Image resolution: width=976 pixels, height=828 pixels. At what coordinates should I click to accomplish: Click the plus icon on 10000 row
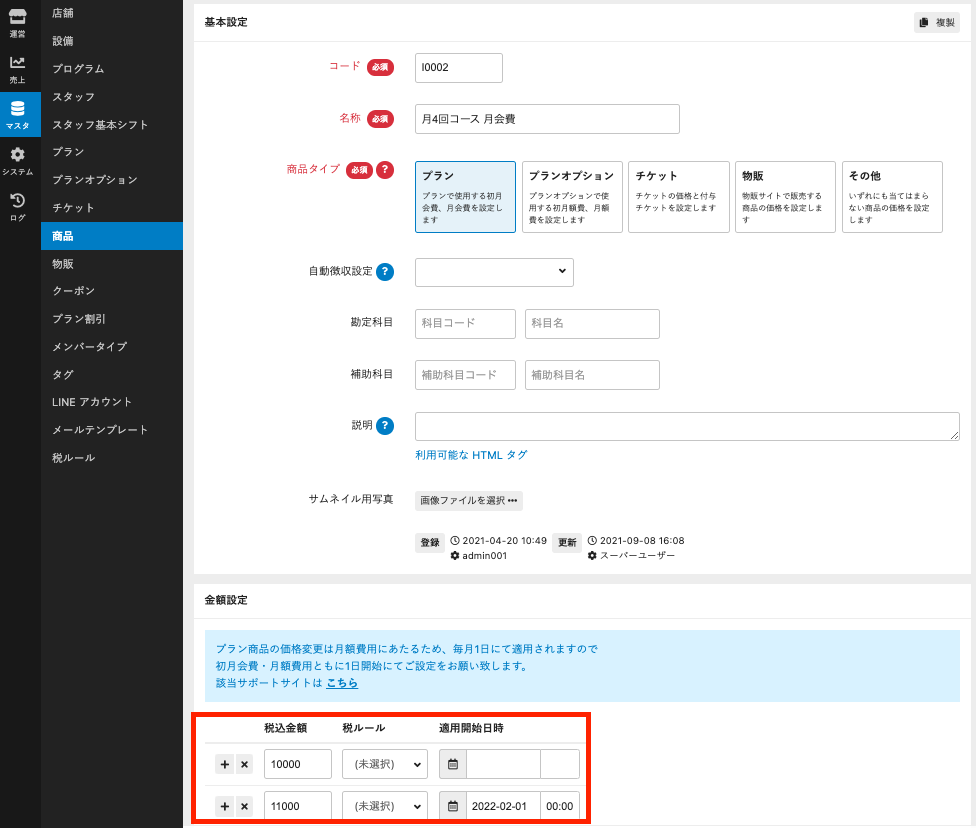[224, 765]
